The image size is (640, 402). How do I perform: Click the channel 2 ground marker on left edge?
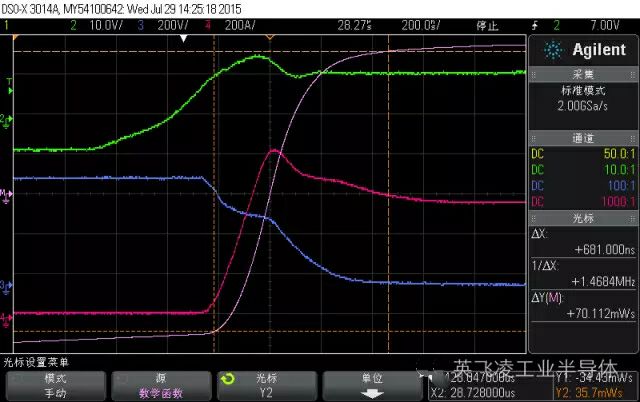(6, 120)
